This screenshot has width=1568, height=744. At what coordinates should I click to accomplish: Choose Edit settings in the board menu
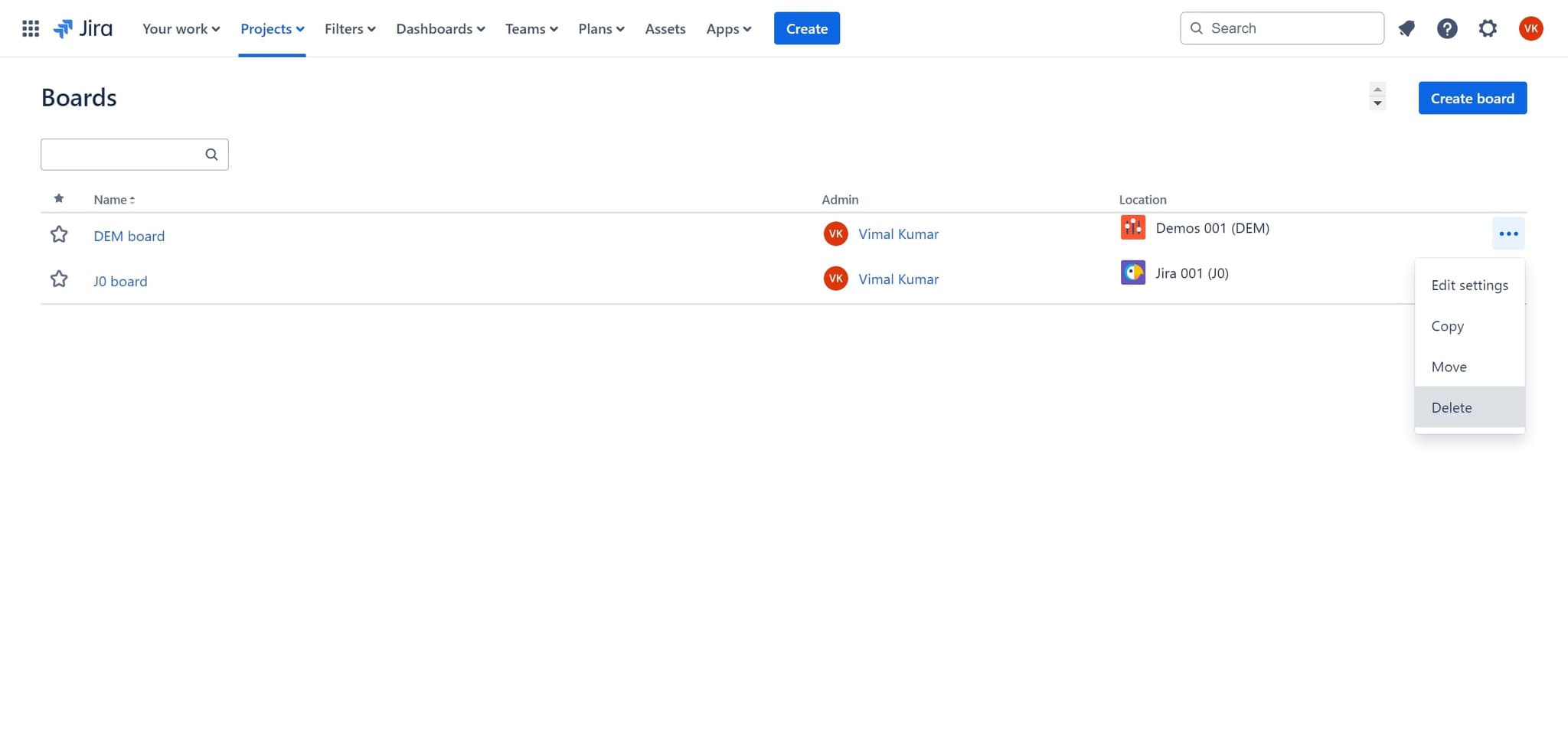click(1469, 285)
